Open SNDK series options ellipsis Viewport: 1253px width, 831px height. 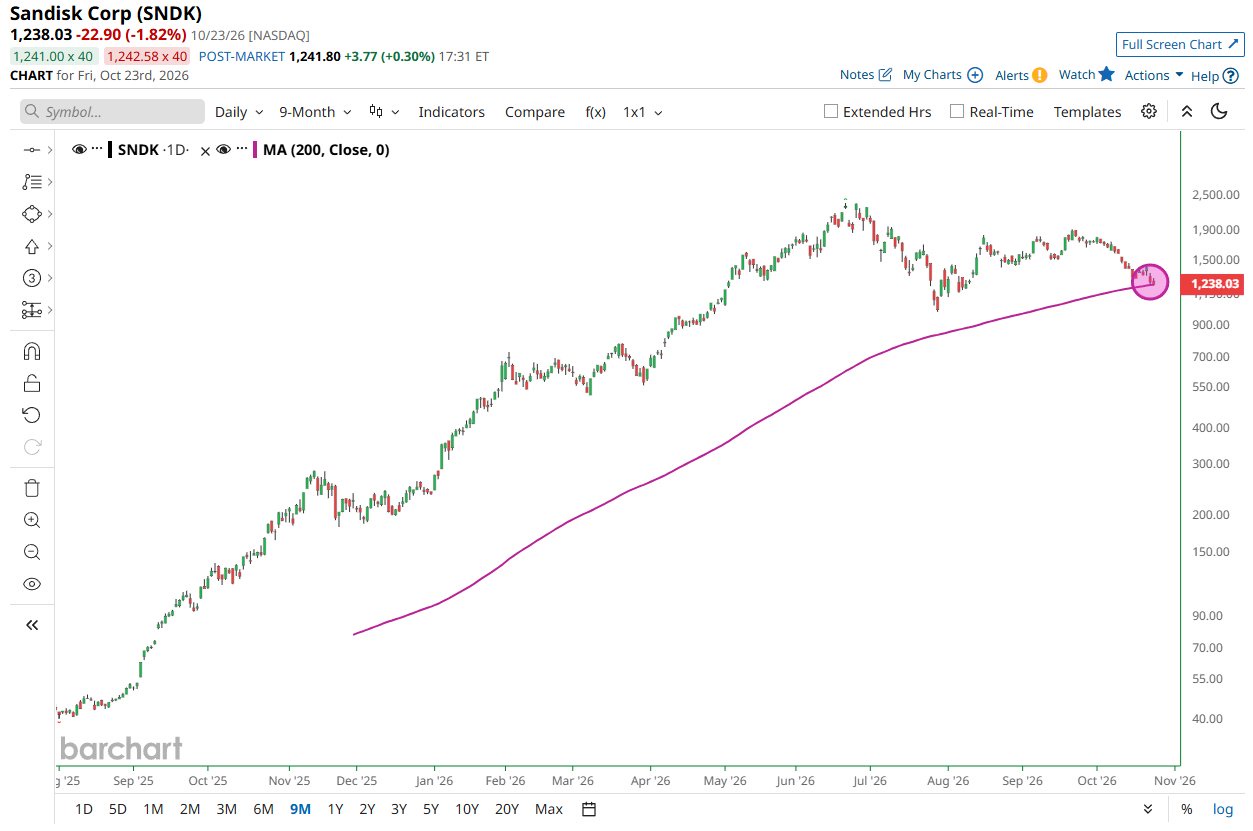point(97,149)
